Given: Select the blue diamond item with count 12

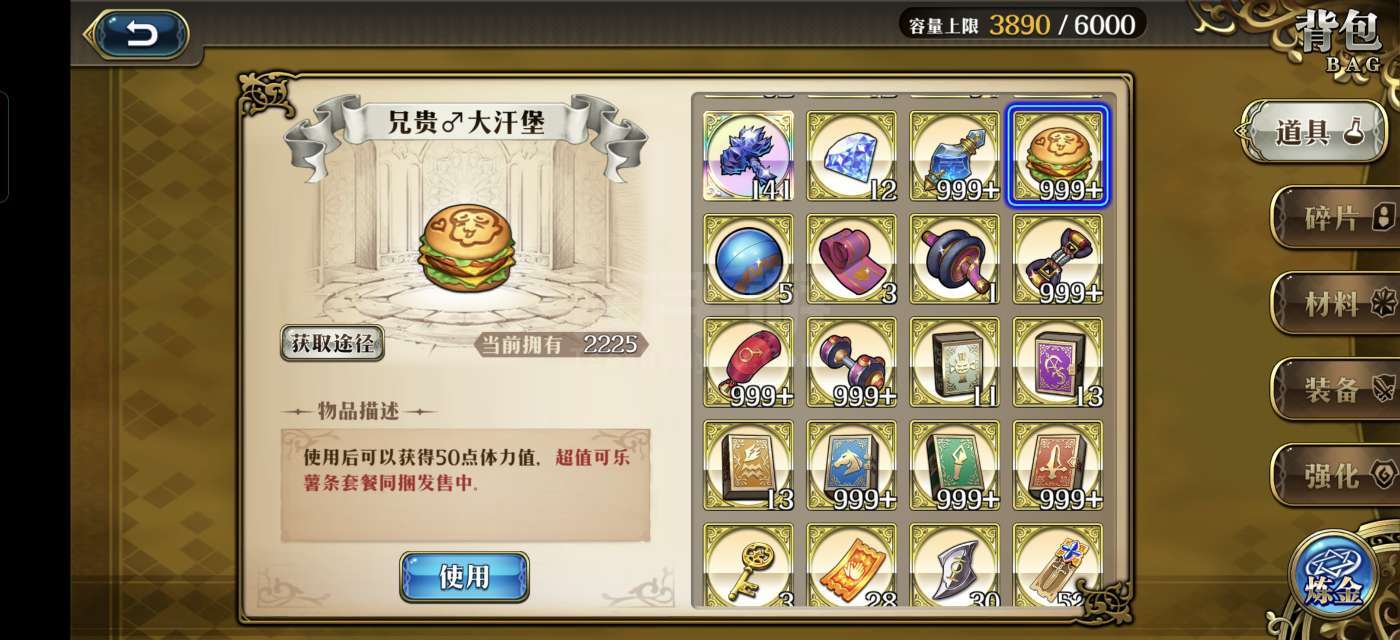Looking at the screenshot, I should click(851, 156).
